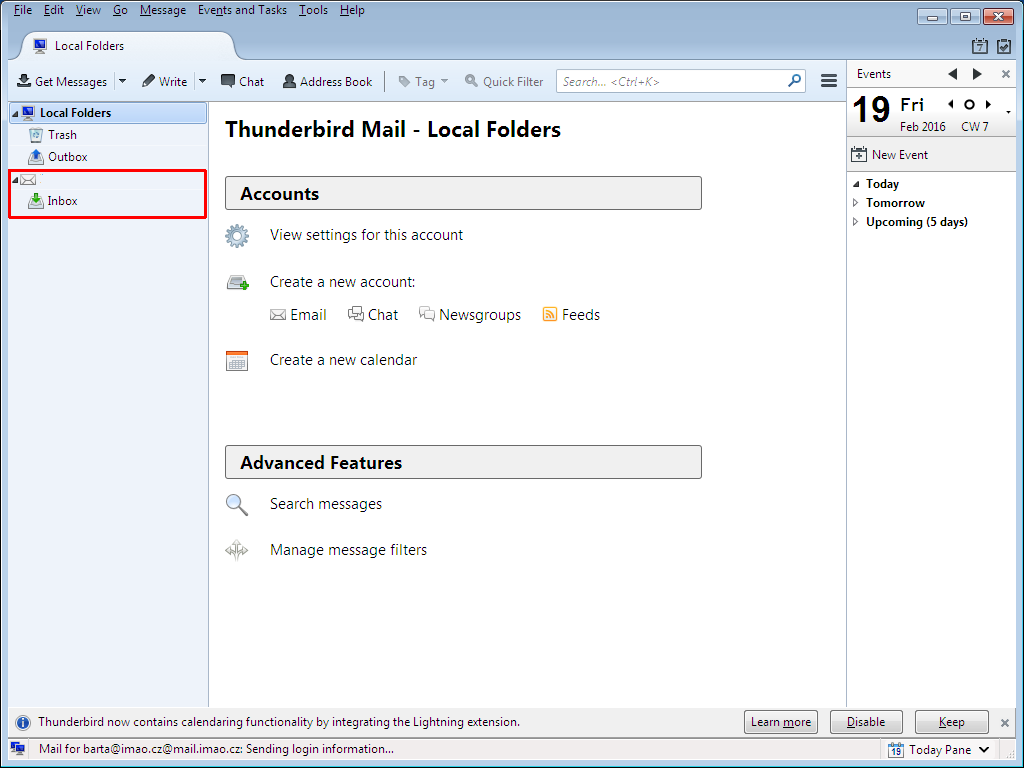Open the Events and Tasks menu
Viewport: 1024px width, 768px height.
pyautogui.click(x=242, y=10)
